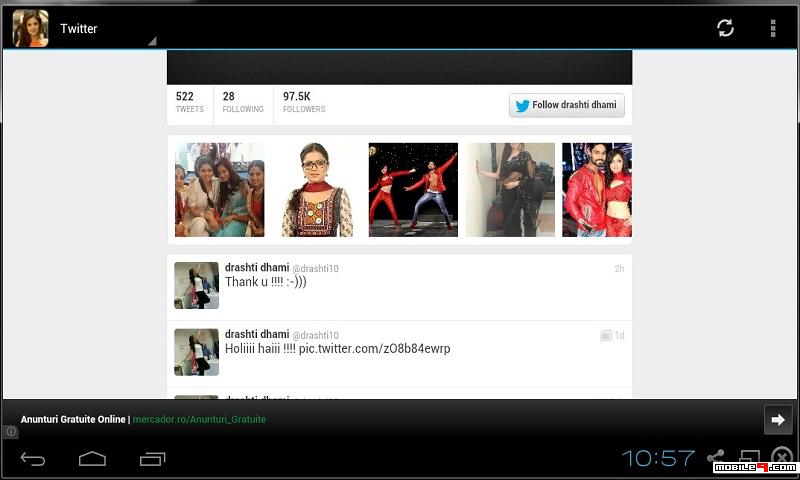
Task: Open woman with glasses photo thumbnail
Action: pyautogui.click(x=316, y=190)
